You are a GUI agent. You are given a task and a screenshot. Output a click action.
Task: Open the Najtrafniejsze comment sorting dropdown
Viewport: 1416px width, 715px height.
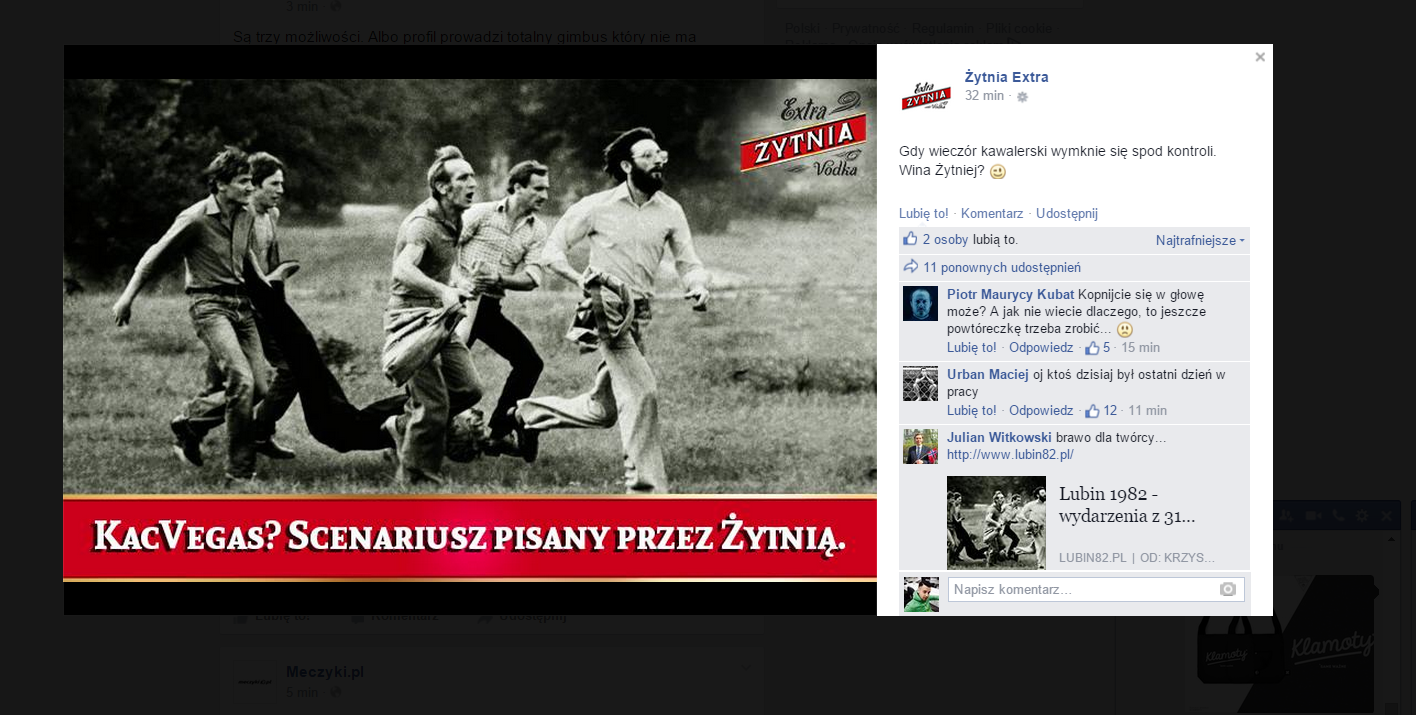pyautogui.click(x=1200, y=240)
